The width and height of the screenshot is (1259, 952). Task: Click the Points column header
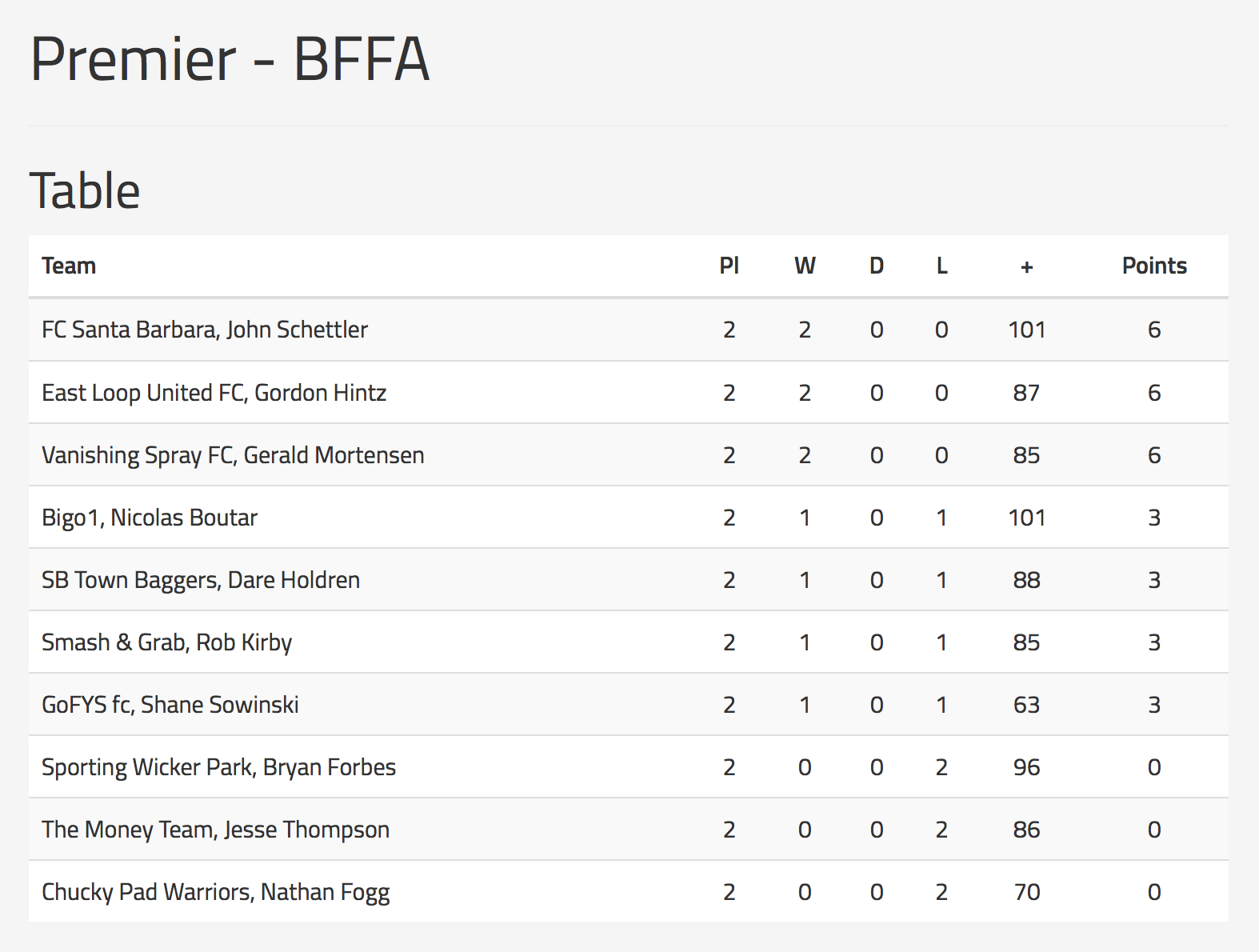pos(1154,266)
